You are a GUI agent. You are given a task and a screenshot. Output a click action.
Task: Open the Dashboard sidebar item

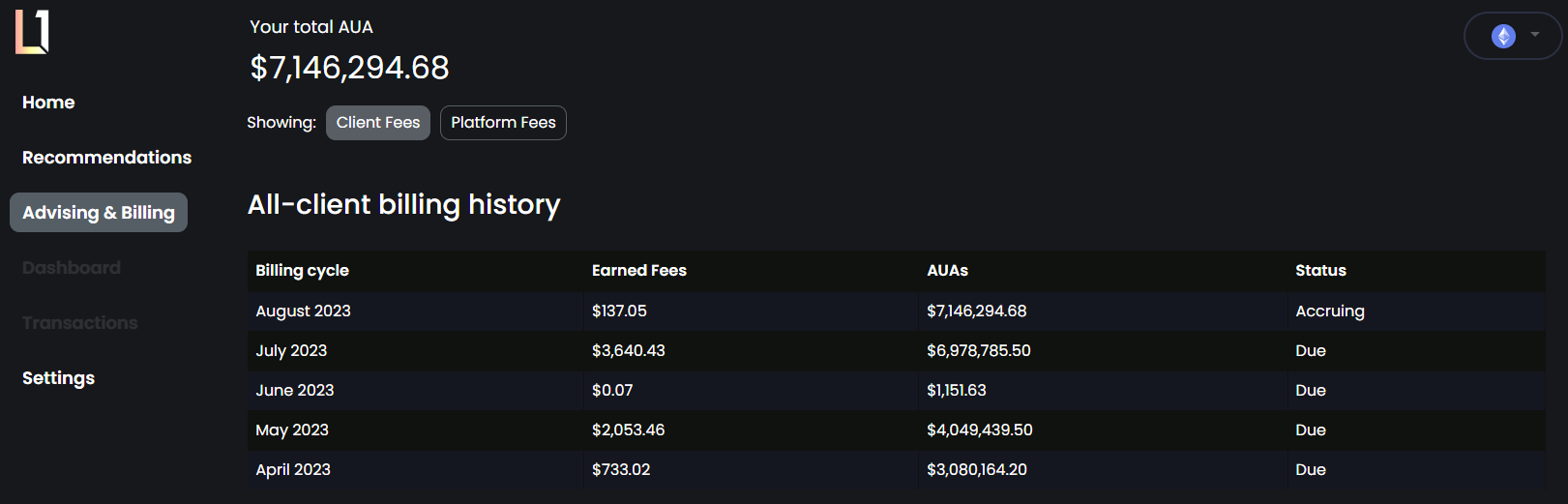[x=72, y=268]
